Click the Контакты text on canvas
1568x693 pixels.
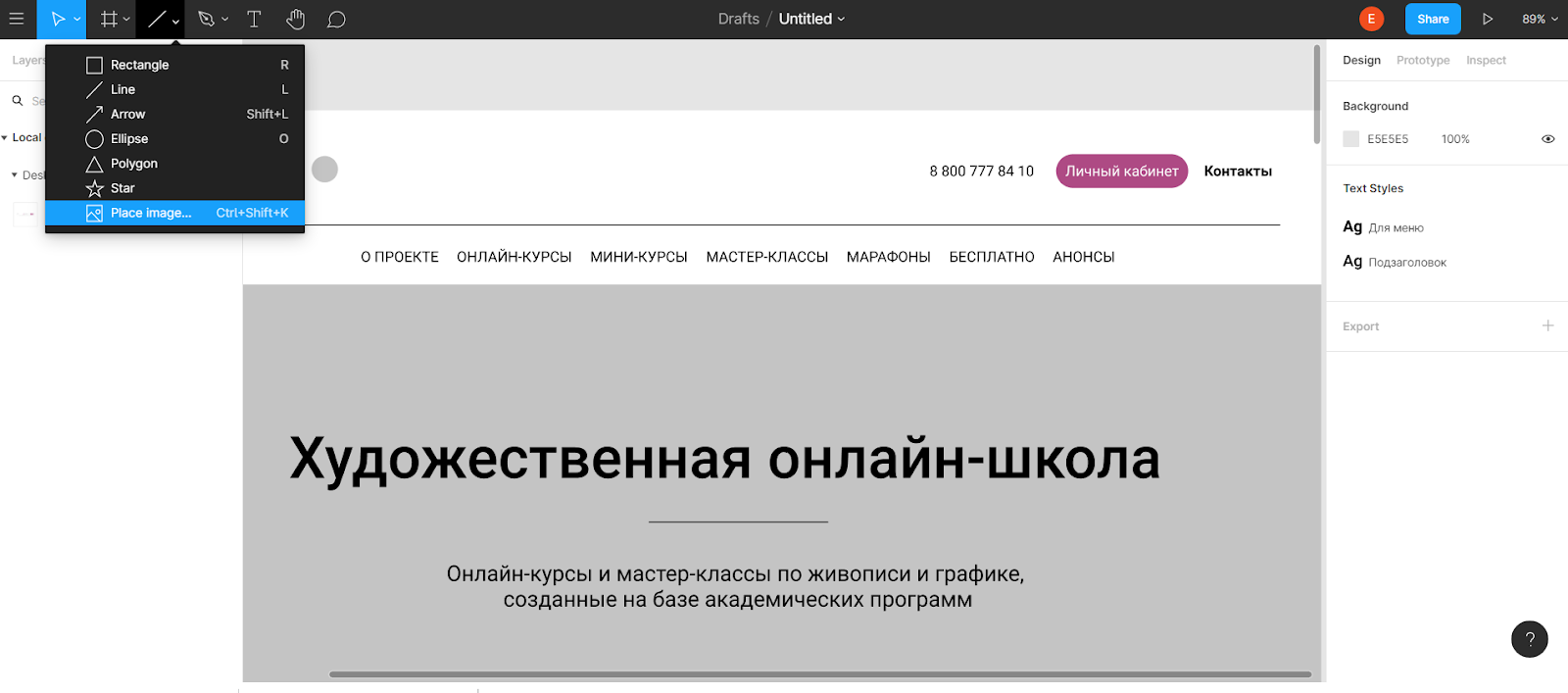click(1238, 171)
